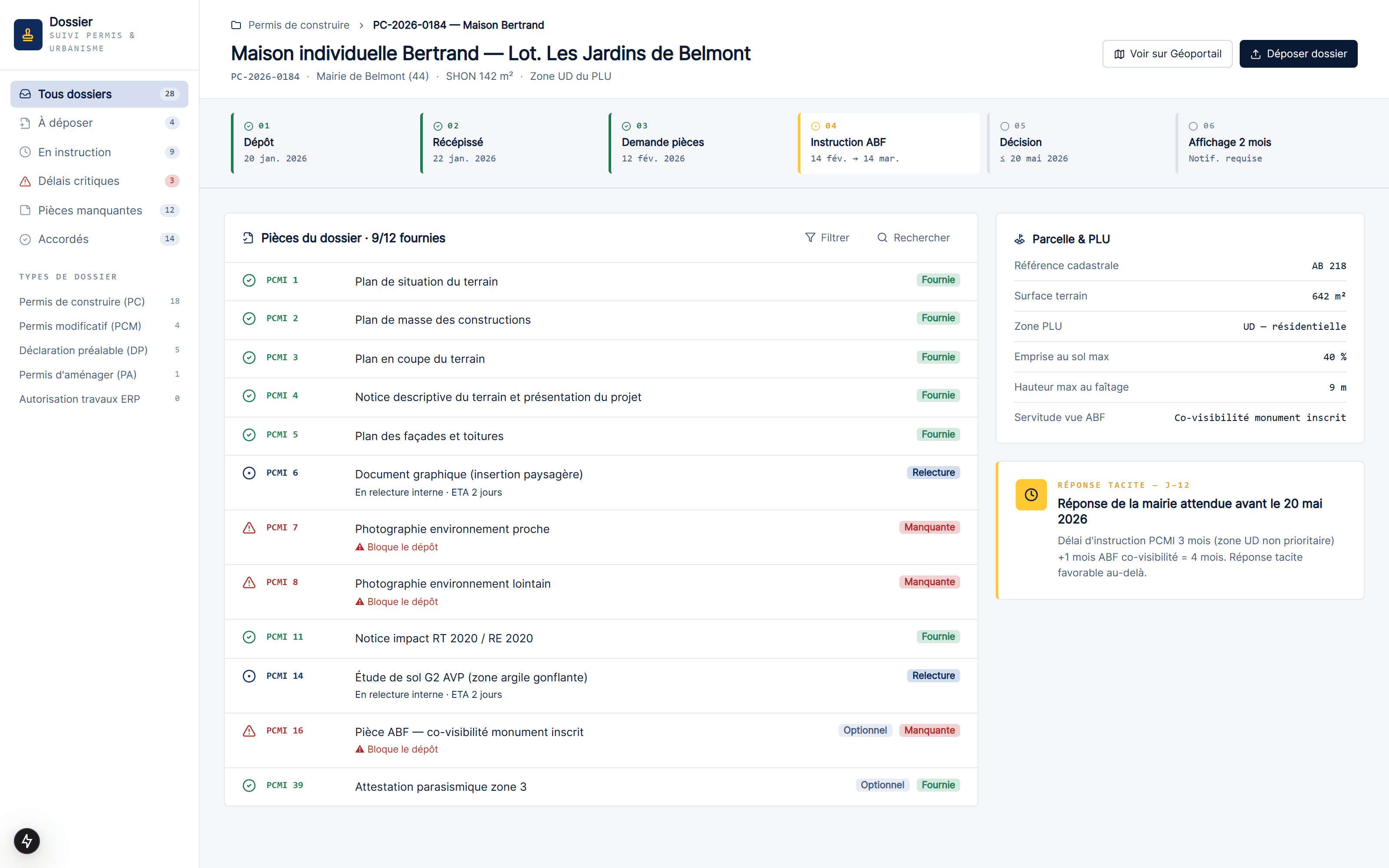Open Pièces manquantes section
This screenshot has height=868, width=1389.
tap(99, 210)
